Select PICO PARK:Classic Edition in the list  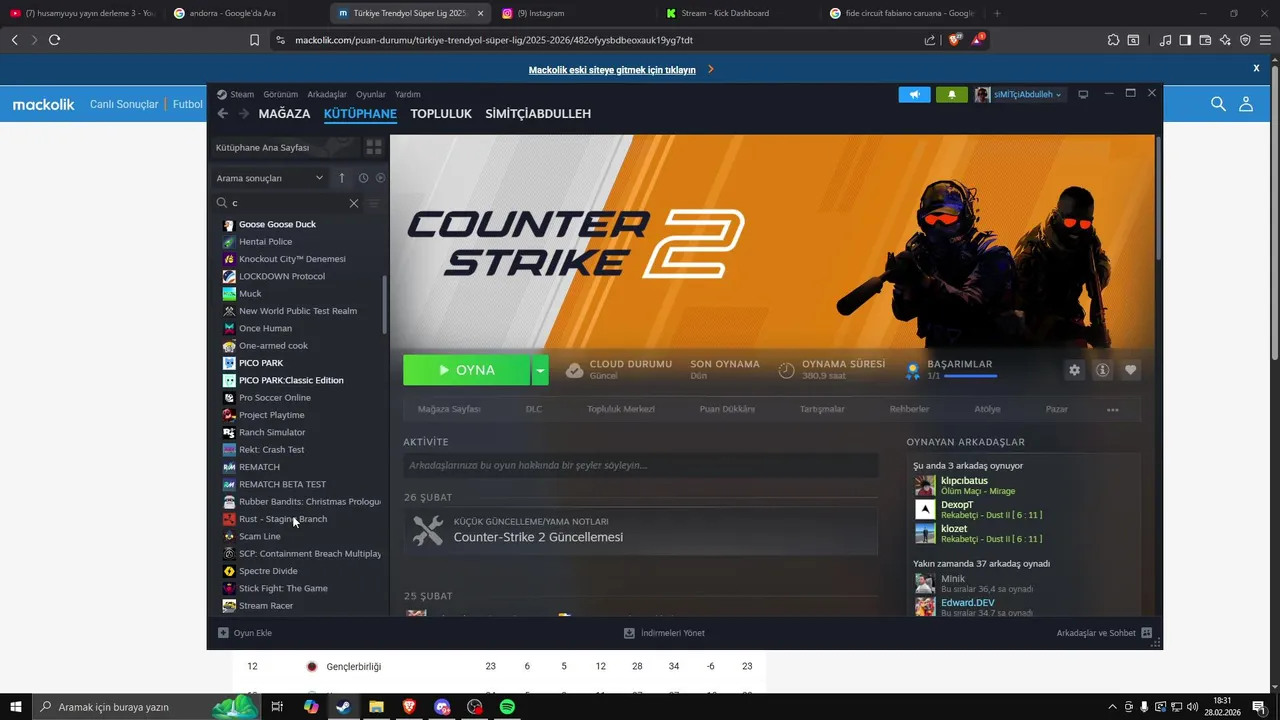pyautogui.click(x=291, y=380)
